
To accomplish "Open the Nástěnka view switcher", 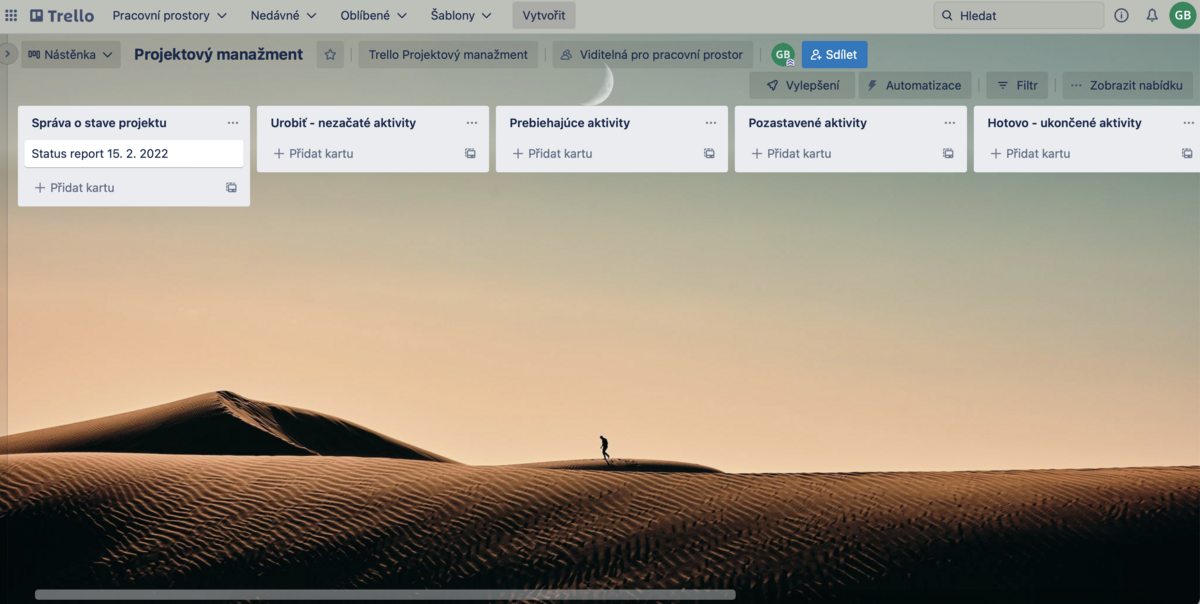I will tap(70, 54).
